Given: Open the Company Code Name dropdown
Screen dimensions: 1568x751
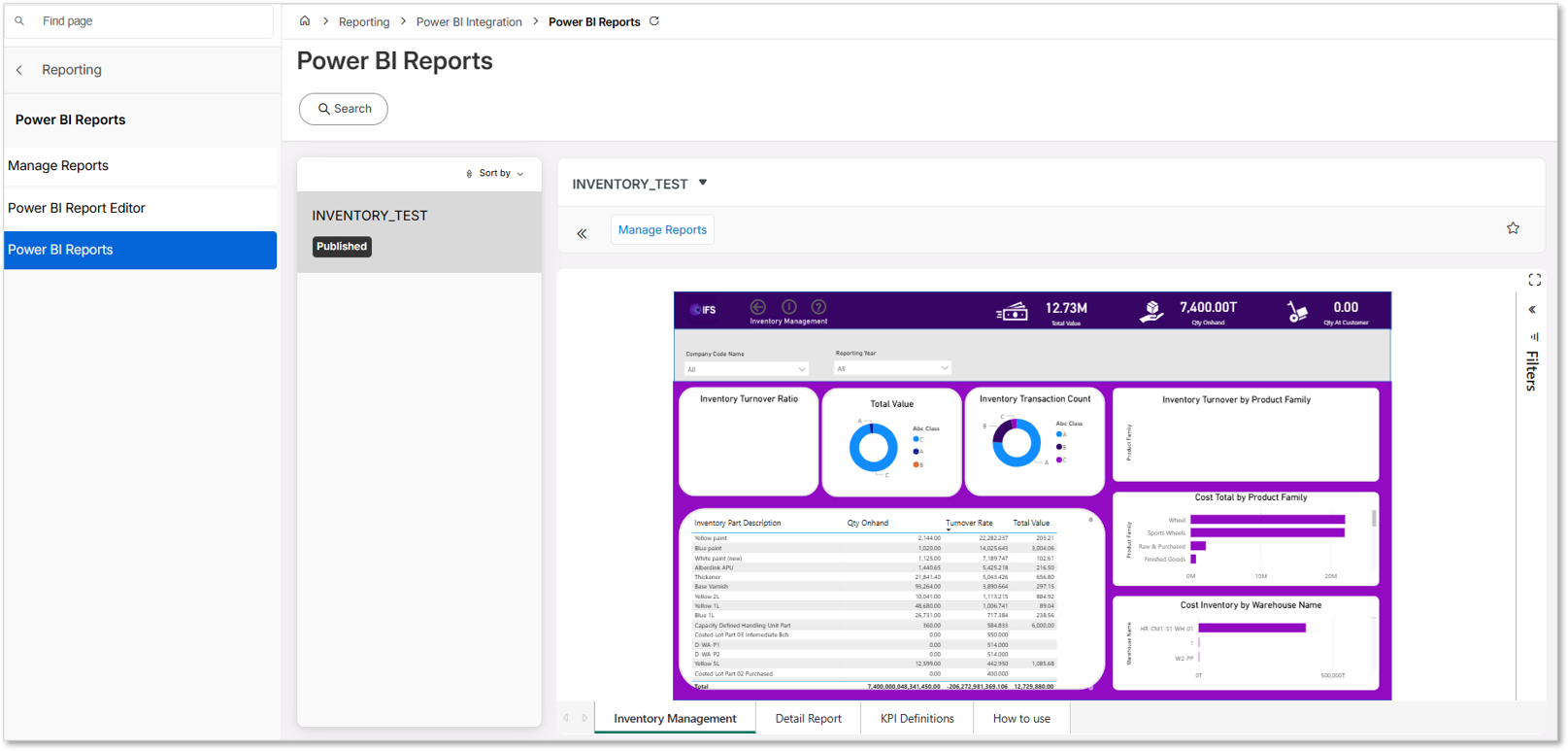Looking at the screenshot, I should pos(747,369).
